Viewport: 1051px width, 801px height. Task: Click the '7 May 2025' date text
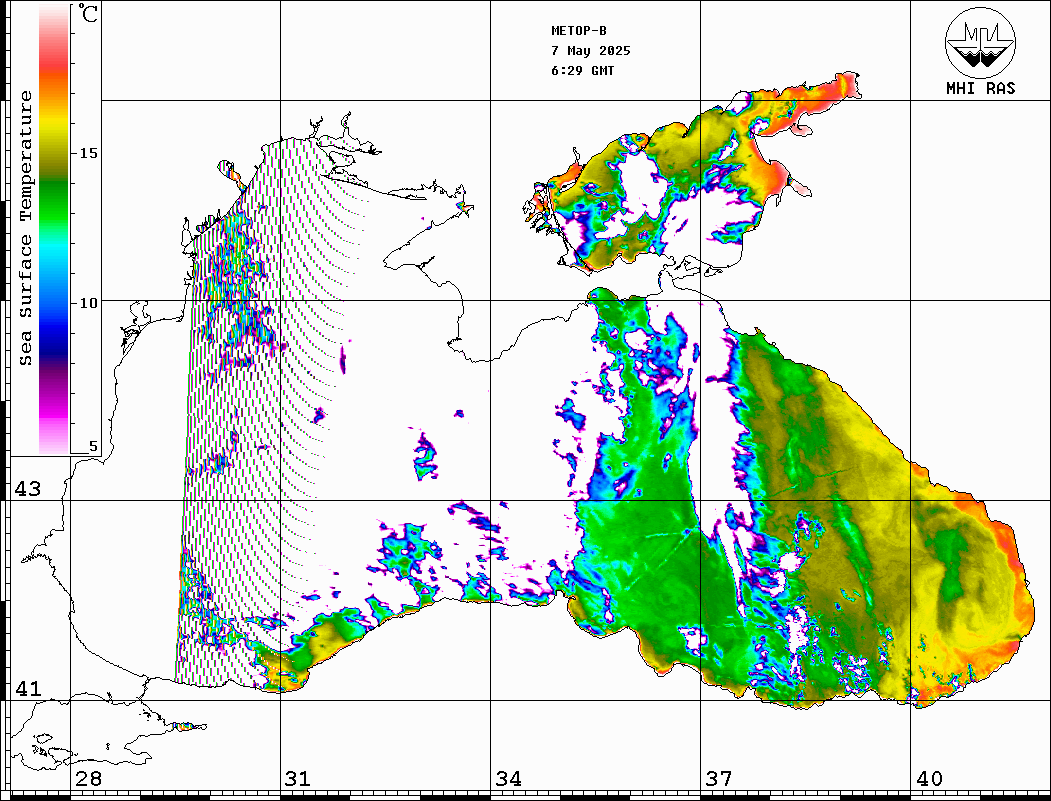591,51
